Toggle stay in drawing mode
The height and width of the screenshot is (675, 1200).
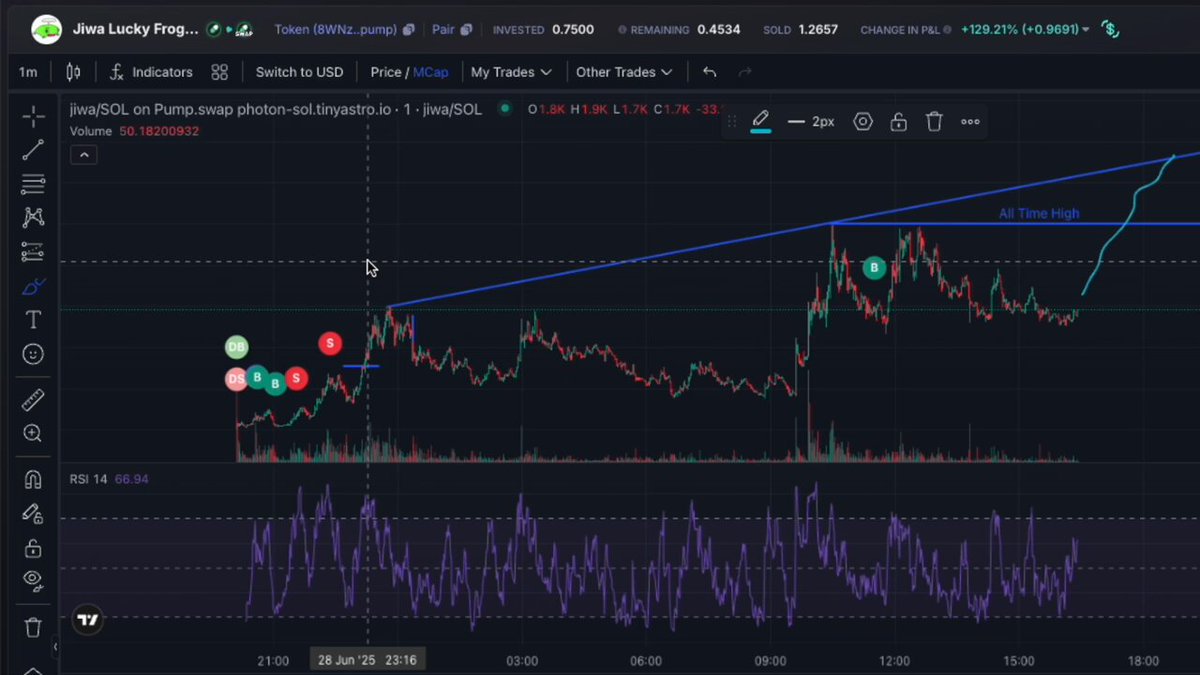[x=33, y=514]
